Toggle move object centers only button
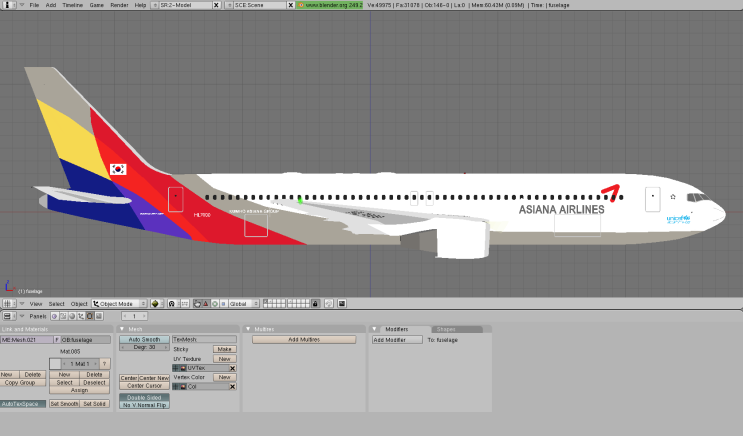The image size is (743, 436). pyautogui.click(x=184, y=304)
